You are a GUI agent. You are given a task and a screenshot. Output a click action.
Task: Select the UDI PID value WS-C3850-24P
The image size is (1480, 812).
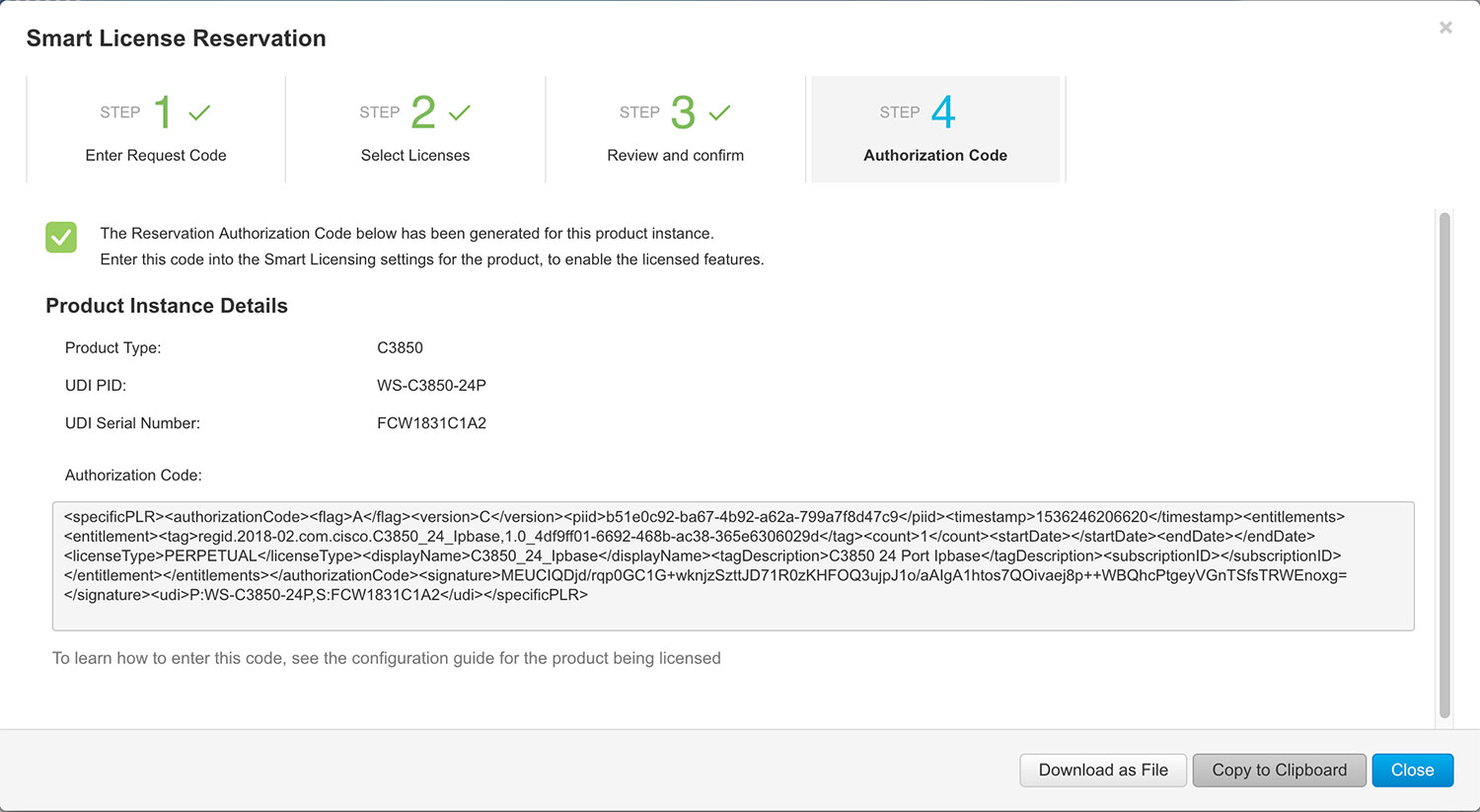[431, 386]
